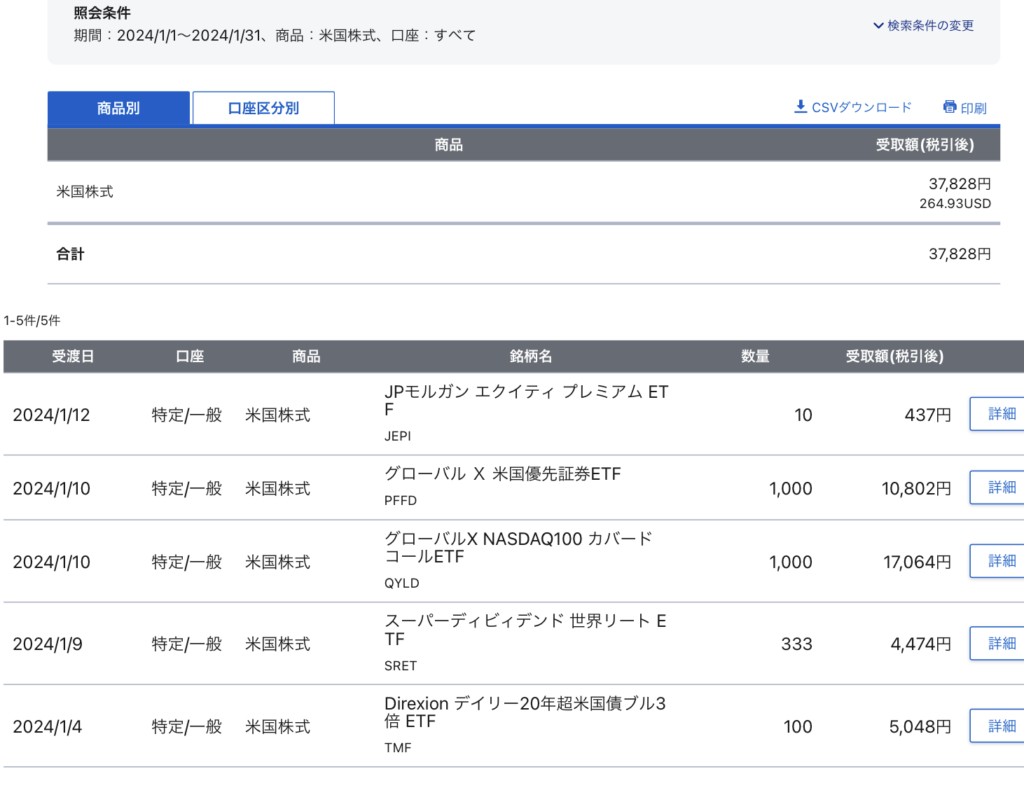Click the quantity 100 in the TMF row

[x=798, y=727]
